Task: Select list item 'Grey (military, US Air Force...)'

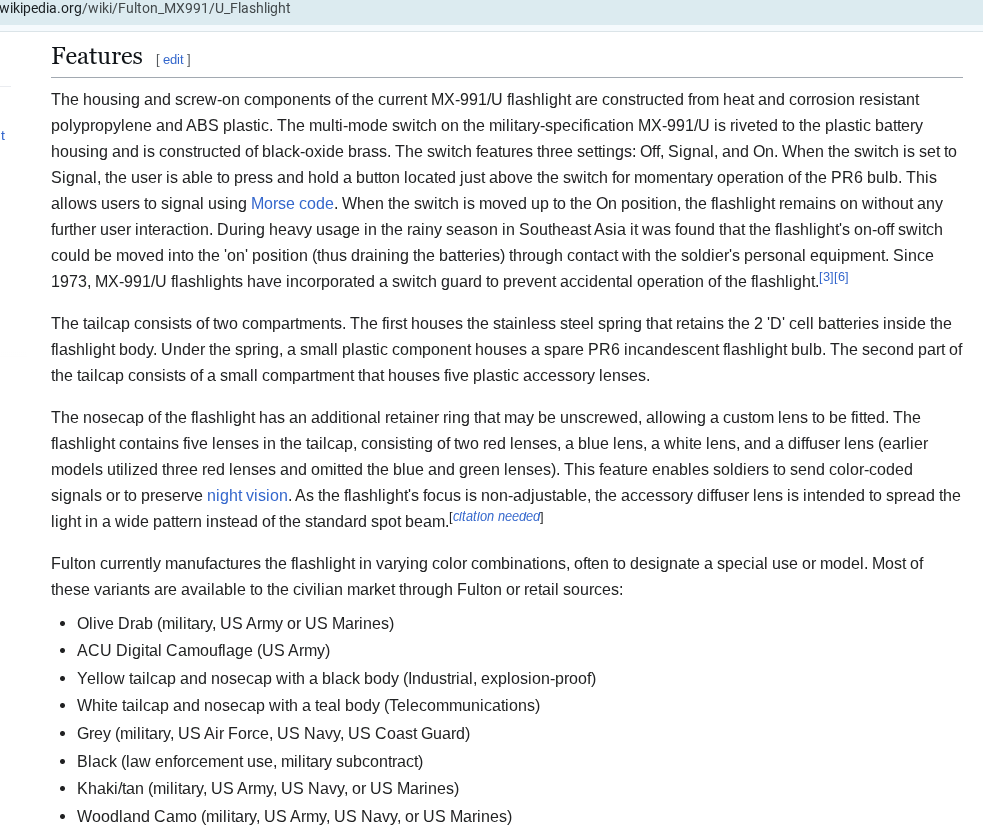Action: [273, 734]
